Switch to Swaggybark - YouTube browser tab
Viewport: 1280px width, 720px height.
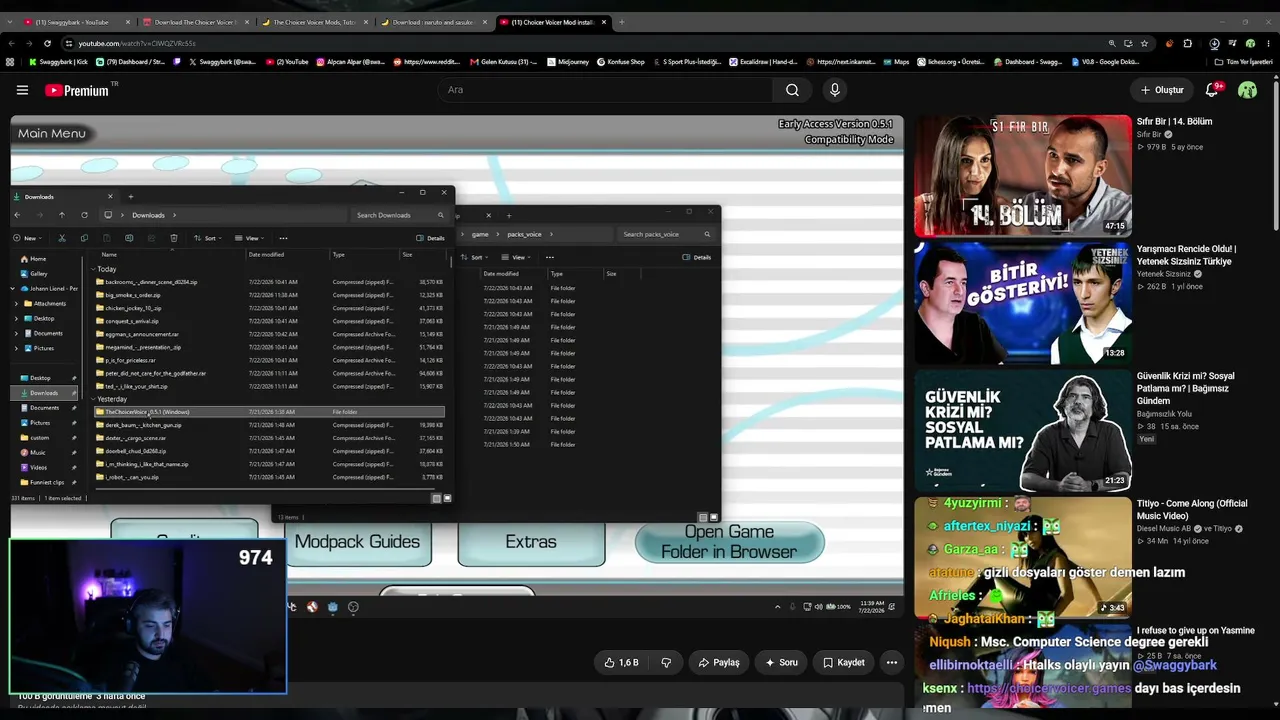(76, 22)
